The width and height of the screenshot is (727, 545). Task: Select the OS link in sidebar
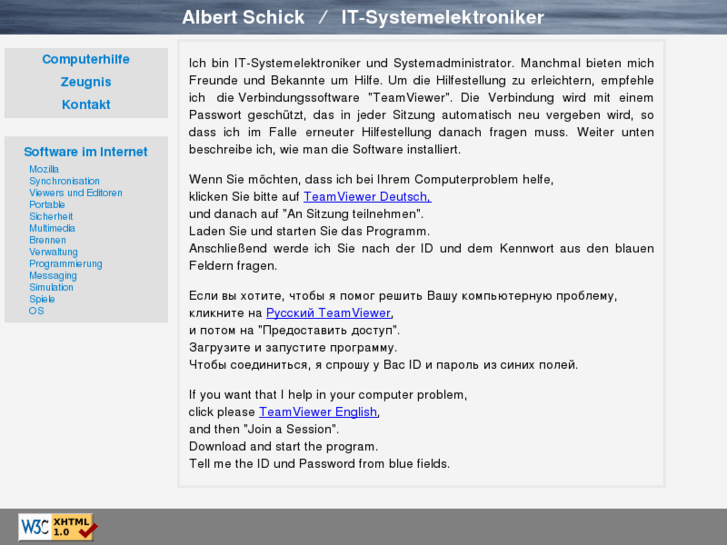37,311
